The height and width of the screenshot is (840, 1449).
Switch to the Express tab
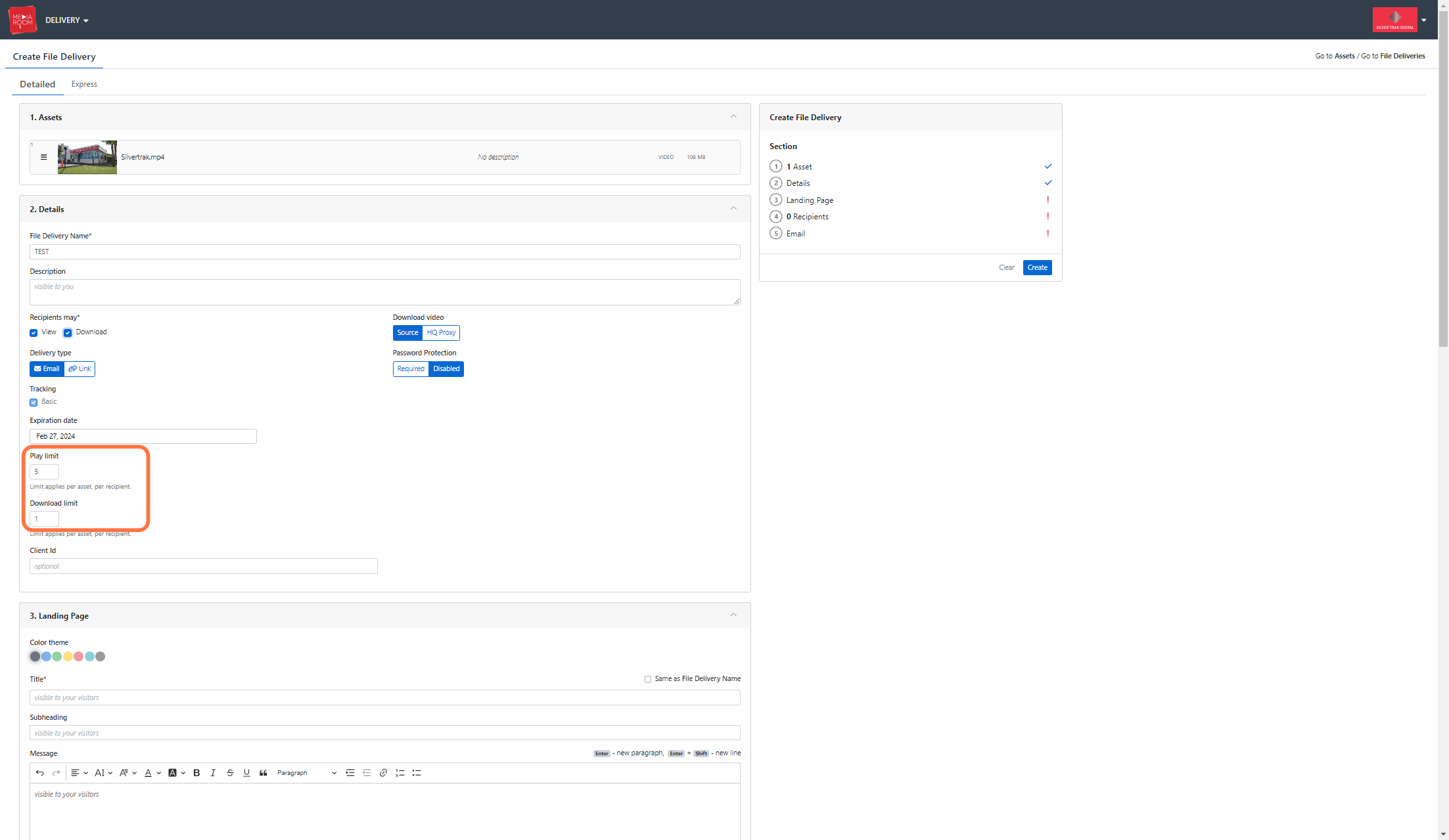point(84,84)
